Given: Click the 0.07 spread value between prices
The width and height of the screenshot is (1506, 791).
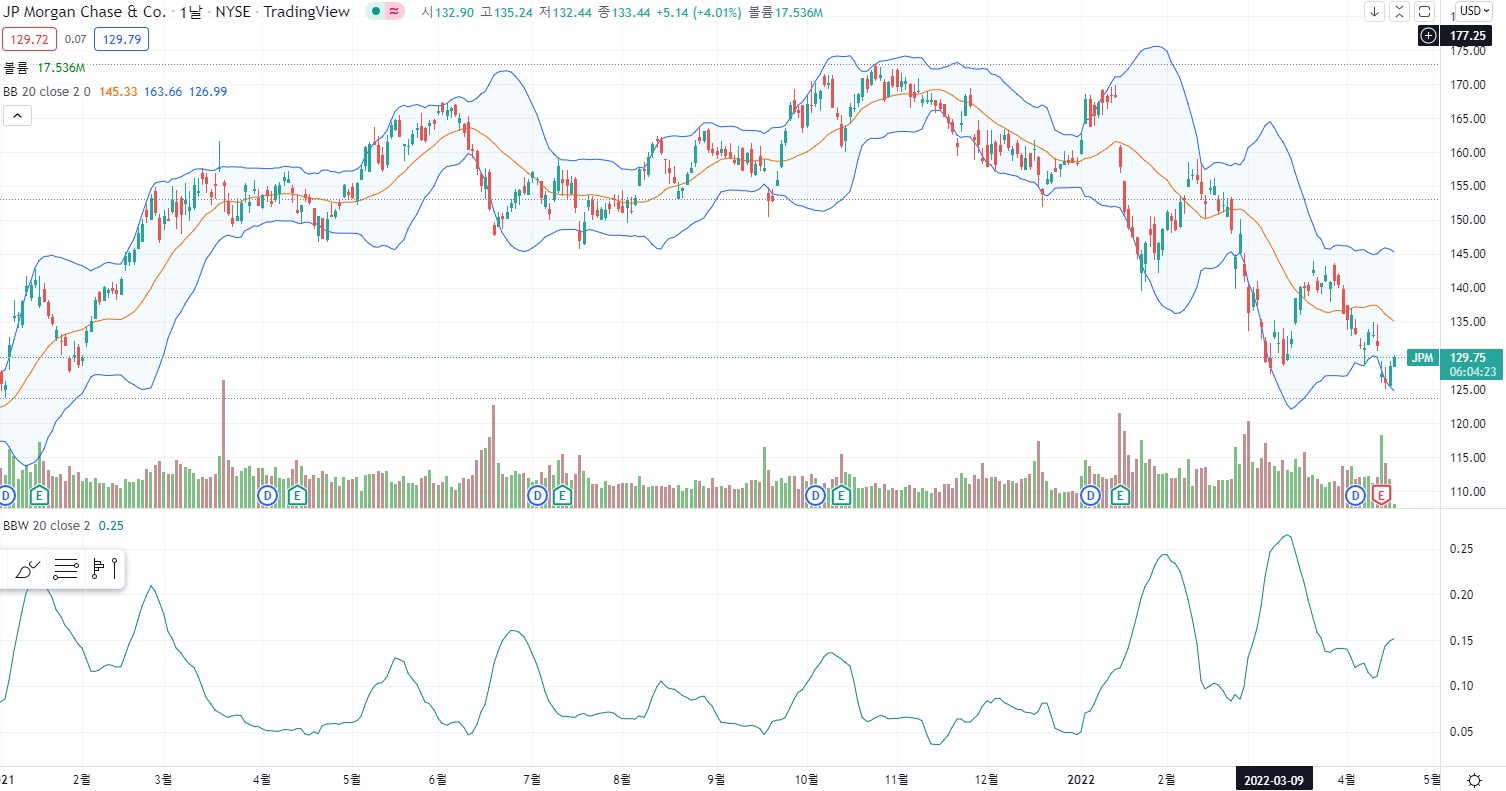Looking at the screenshot, I should pyautogui.click(x=74, y=40).
